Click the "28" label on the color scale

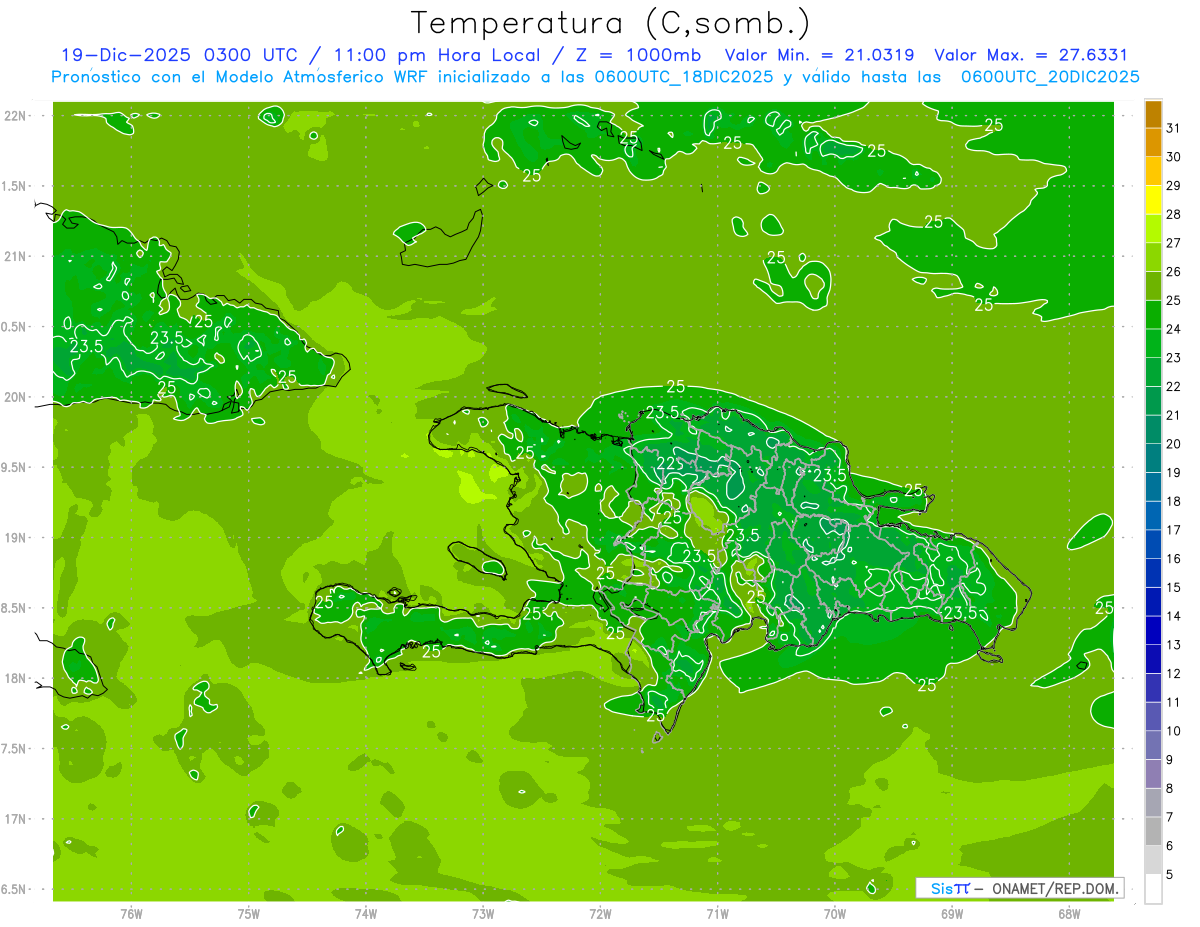[x=1174, y=214]
